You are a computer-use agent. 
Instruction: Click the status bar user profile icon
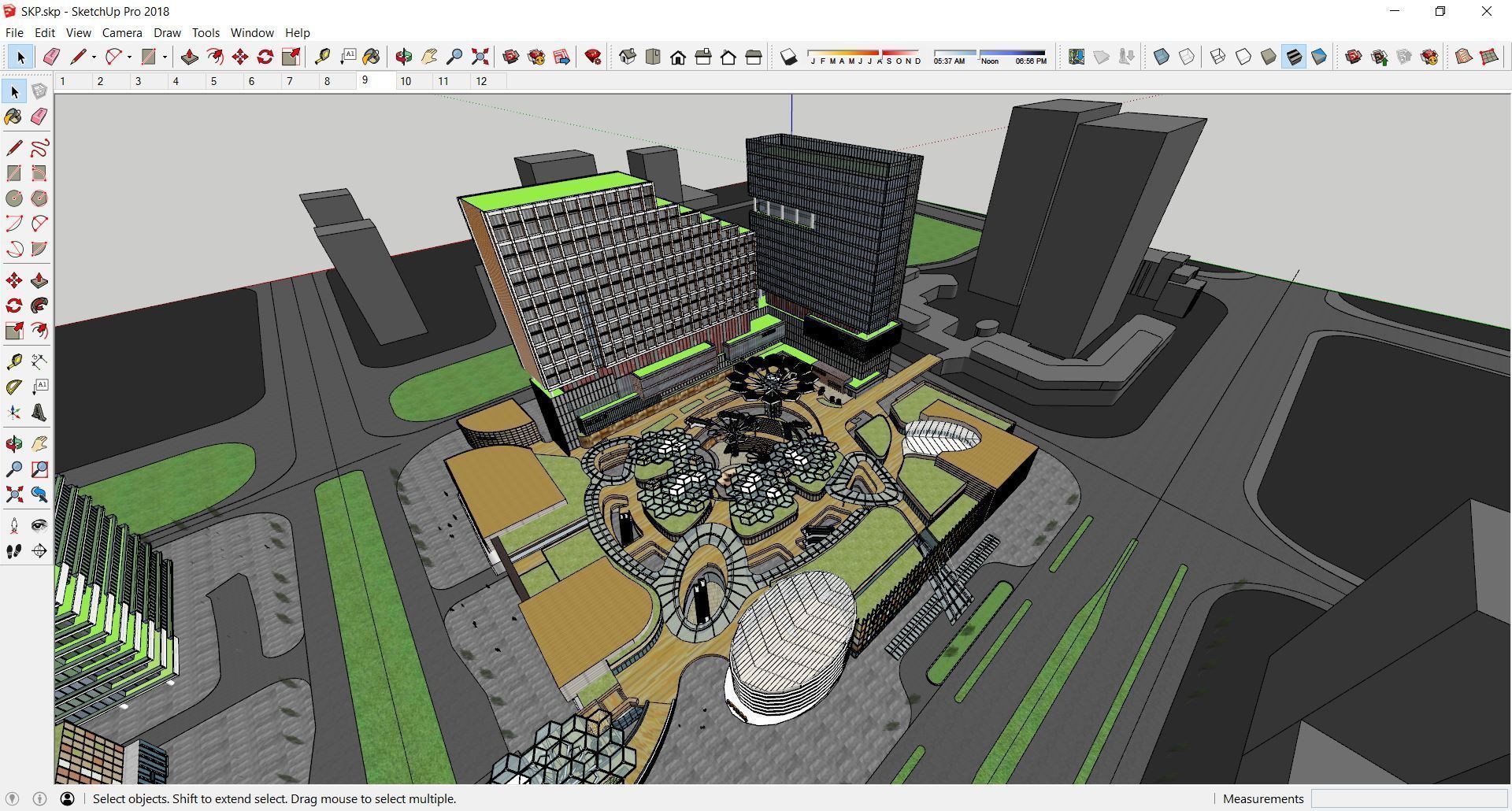pyautogui.click(x=68, y=798)
